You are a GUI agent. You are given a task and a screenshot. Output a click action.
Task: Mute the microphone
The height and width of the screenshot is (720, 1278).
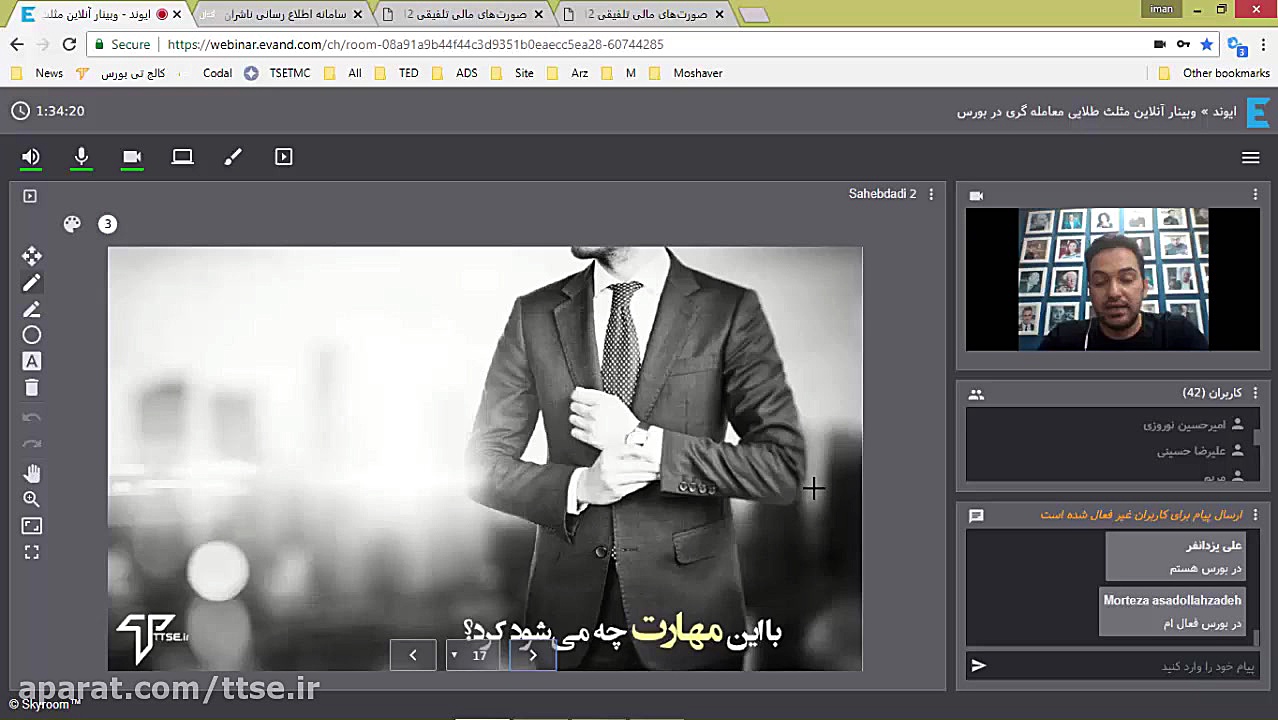tap(81, 157)
